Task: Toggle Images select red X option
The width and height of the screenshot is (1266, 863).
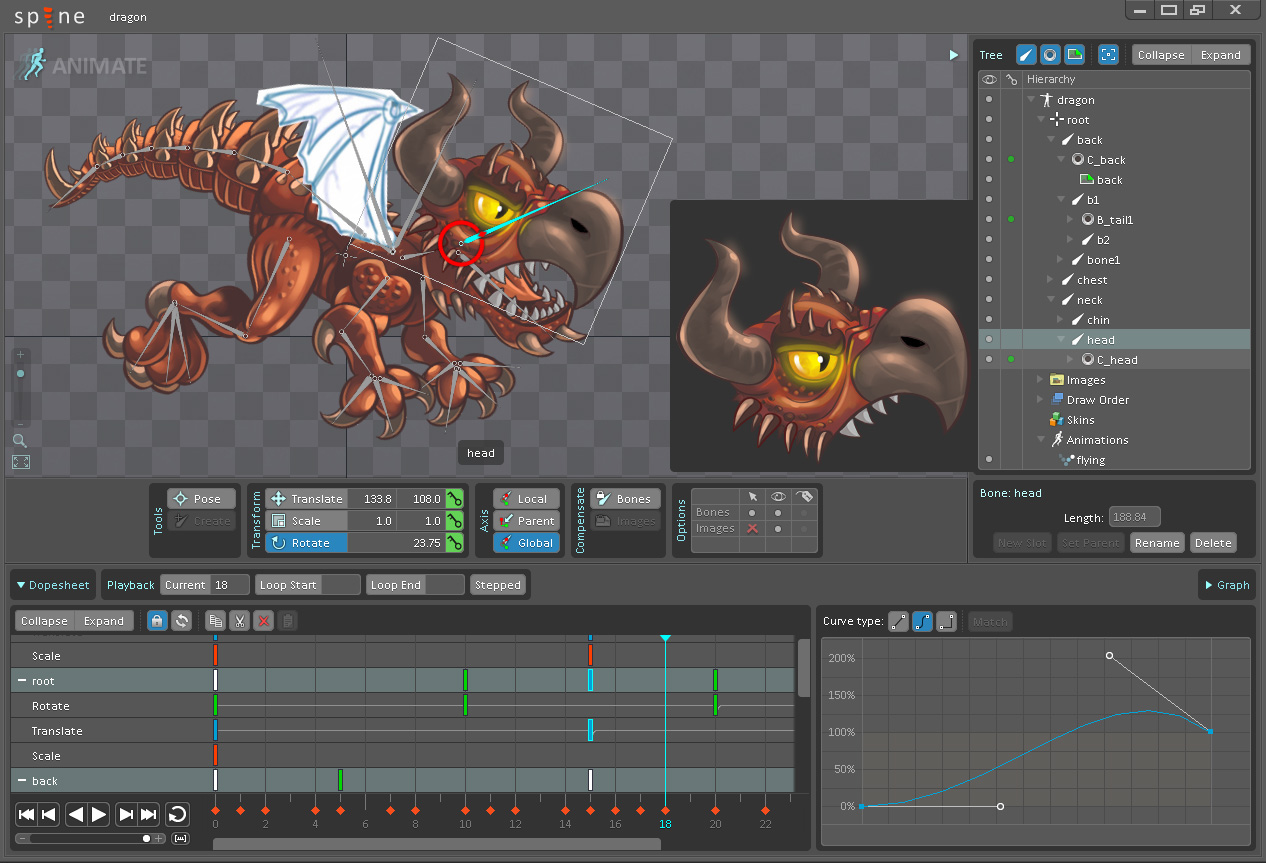Action: [752, 528]
